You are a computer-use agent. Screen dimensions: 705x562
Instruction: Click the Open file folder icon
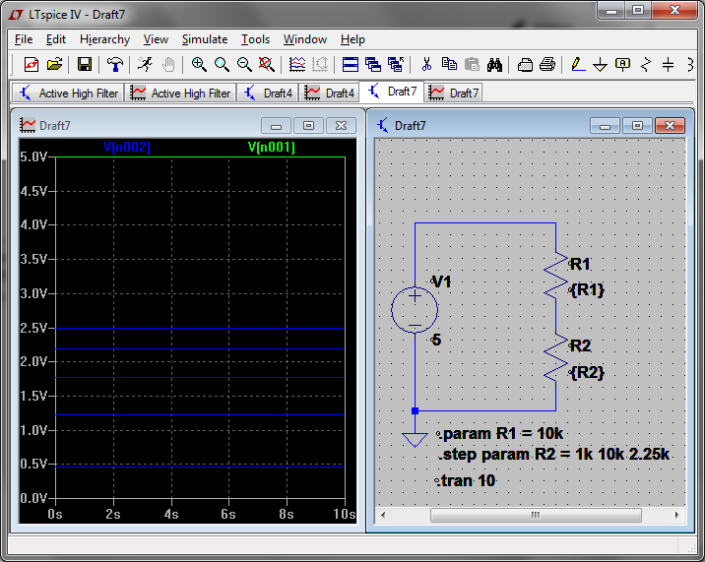[x=54, y=65]
